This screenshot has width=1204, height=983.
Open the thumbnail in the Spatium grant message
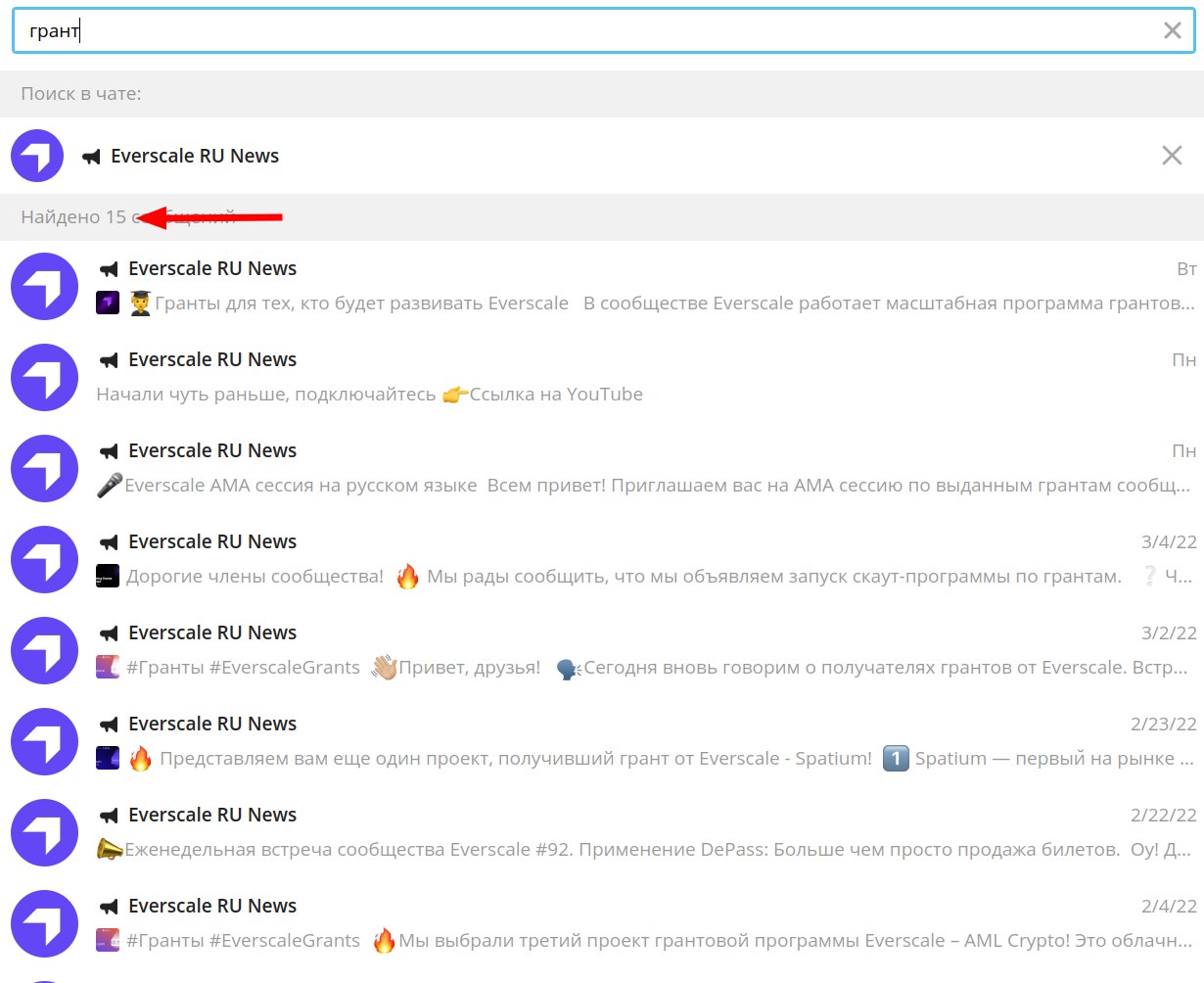click(108, 759)
